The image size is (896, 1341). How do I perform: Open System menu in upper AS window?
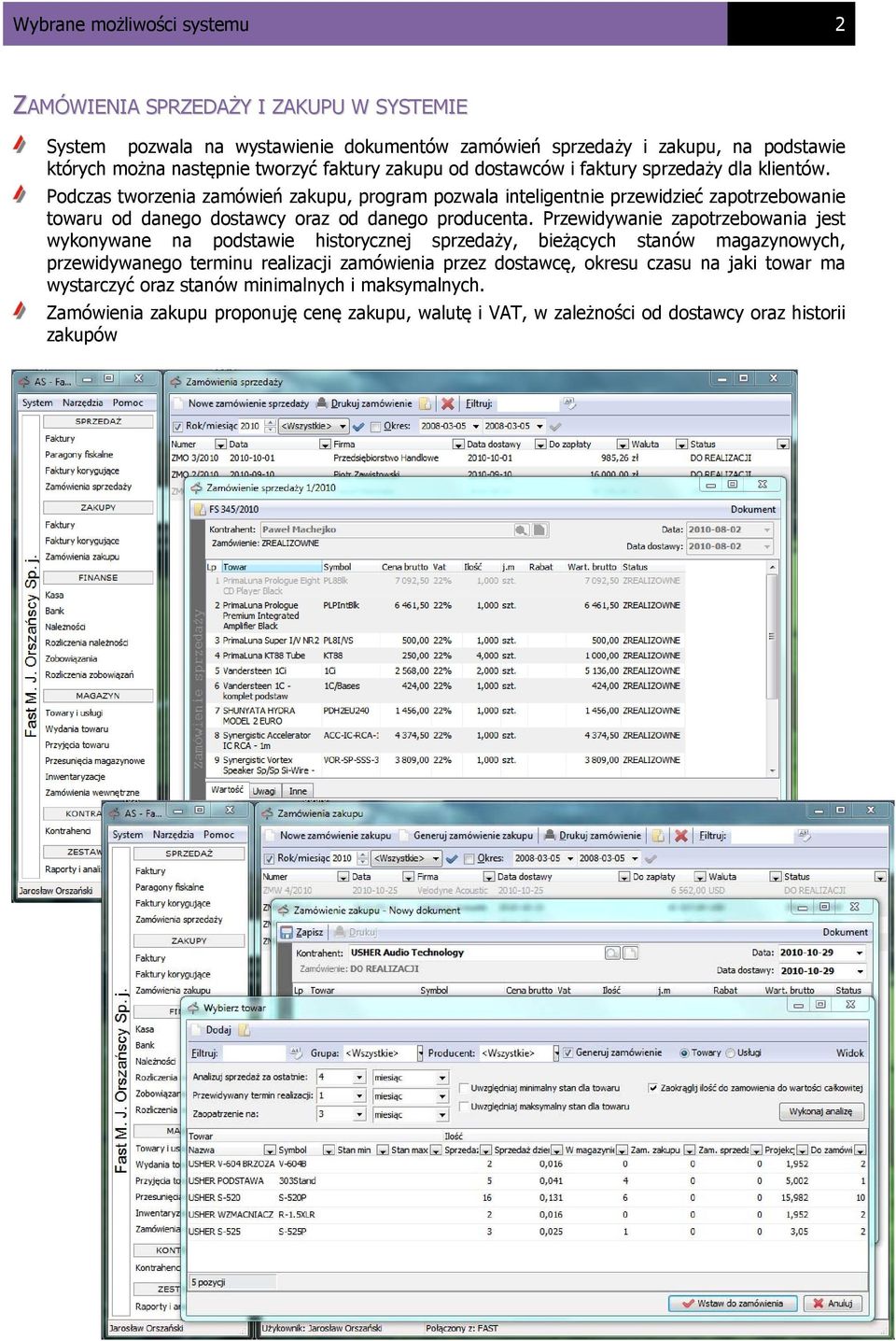(37, 402)
